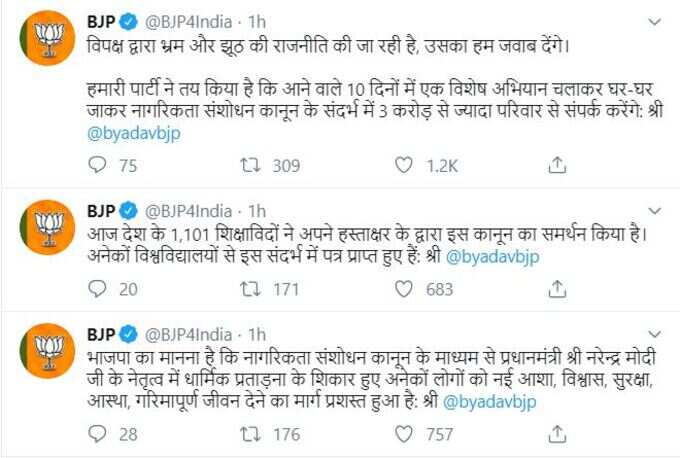Like the tweet with 683 likes
Screen dimensions: 680x458
point(404,289)
